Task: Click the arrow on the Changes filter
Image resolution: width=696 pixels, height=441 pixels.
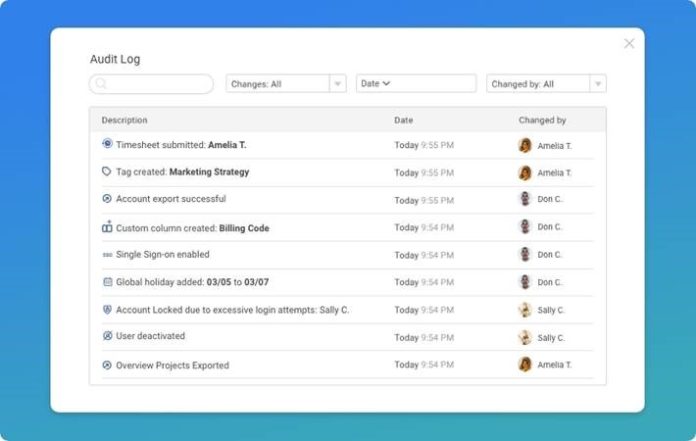Action: pos(338,83)
